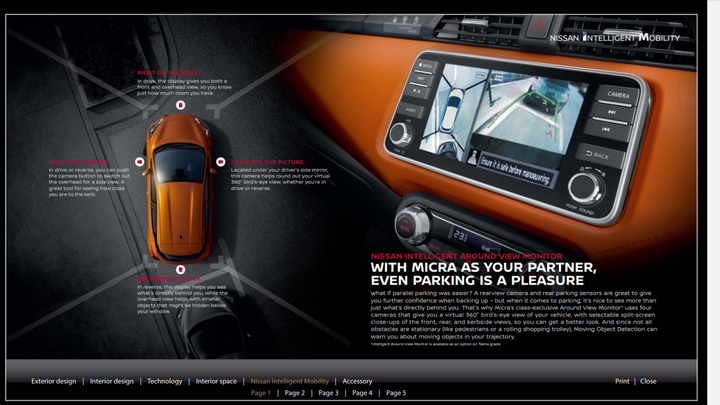Click the 'EVEN PARKING IS A PLEASURE' headline
This screenshot has width=720, height=405.
[x=478, y=281]
